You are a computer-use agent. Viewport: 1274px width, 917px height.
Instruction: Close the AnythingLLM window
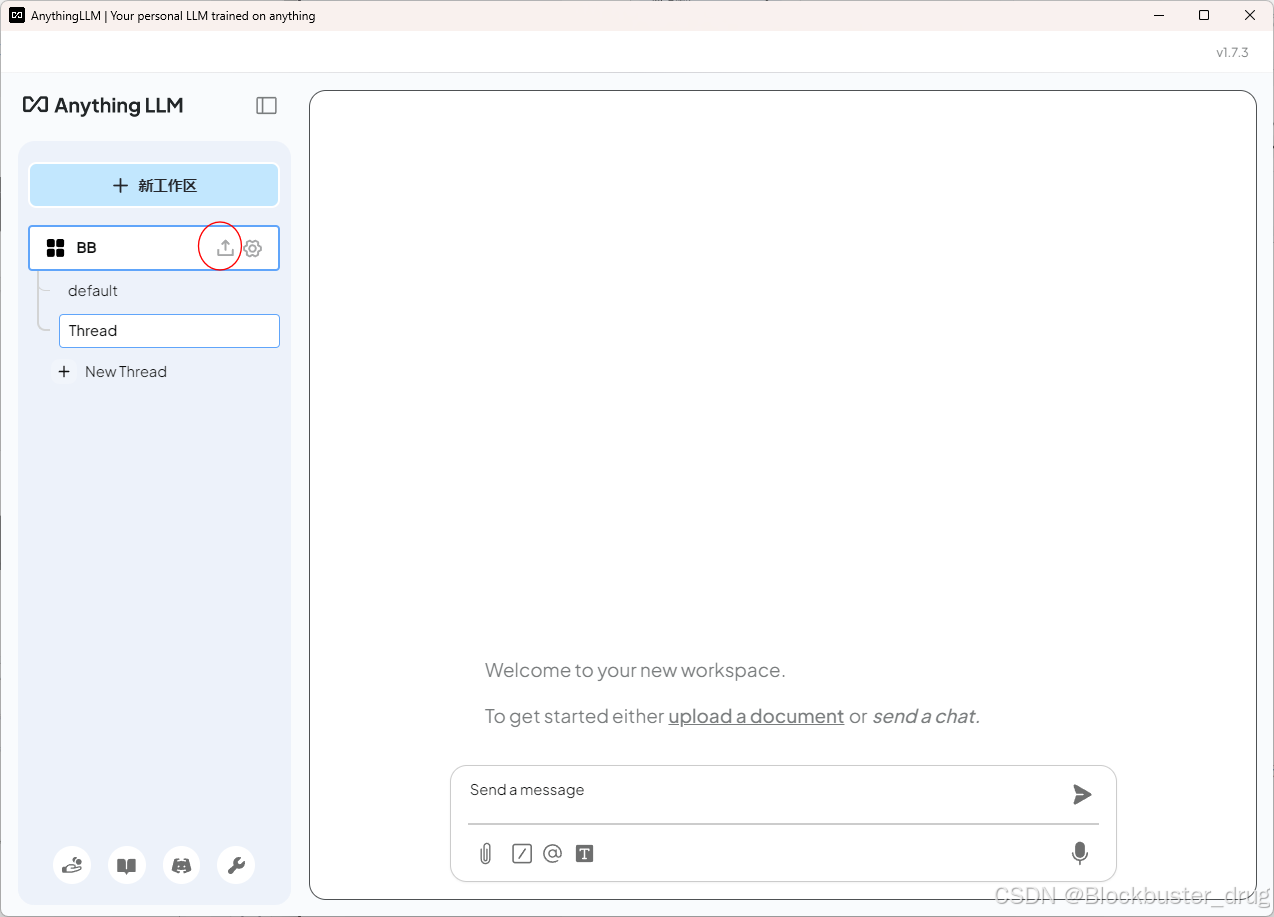click(1250, 15)
